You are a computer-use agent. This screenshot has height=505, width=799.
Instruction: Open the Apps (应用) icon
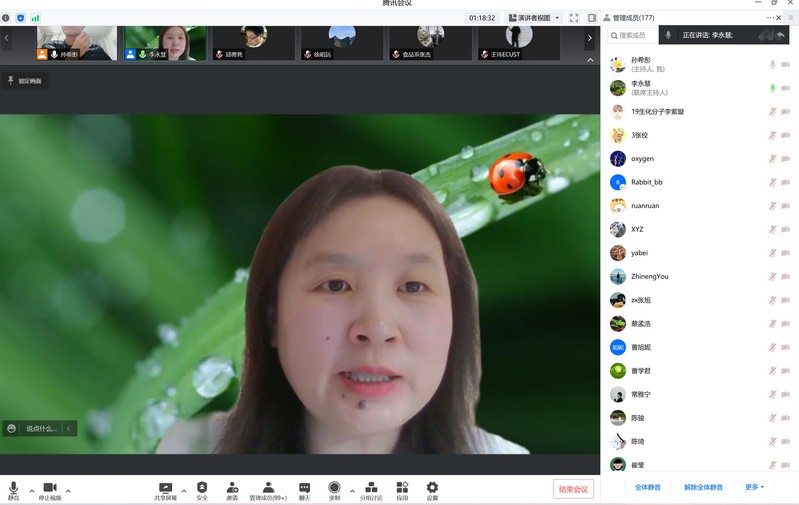[x=402, y=488]
